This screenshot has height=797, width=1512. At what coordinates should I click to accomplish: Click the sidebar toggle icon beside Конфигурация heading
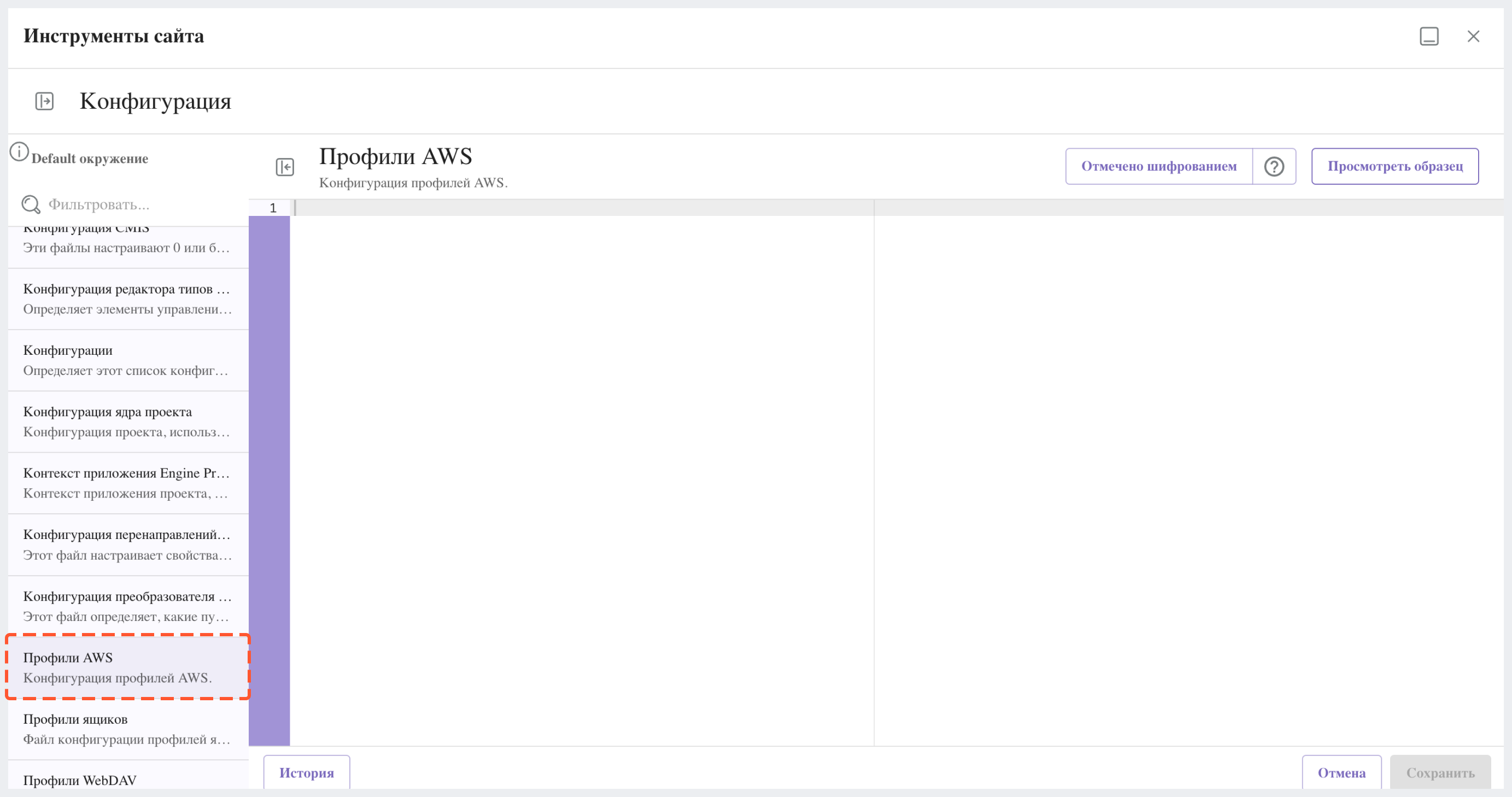[45, 101]
